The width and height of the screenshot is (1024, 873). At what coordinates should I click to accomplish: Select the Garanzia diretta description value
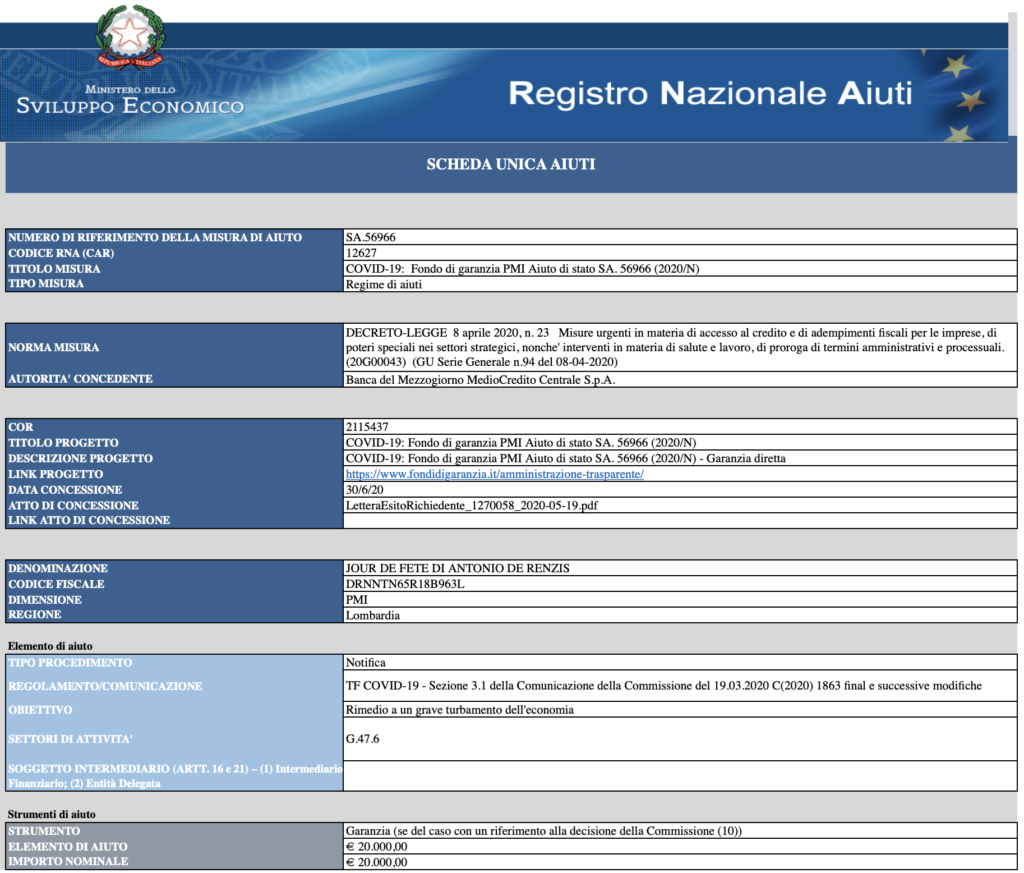566,458
